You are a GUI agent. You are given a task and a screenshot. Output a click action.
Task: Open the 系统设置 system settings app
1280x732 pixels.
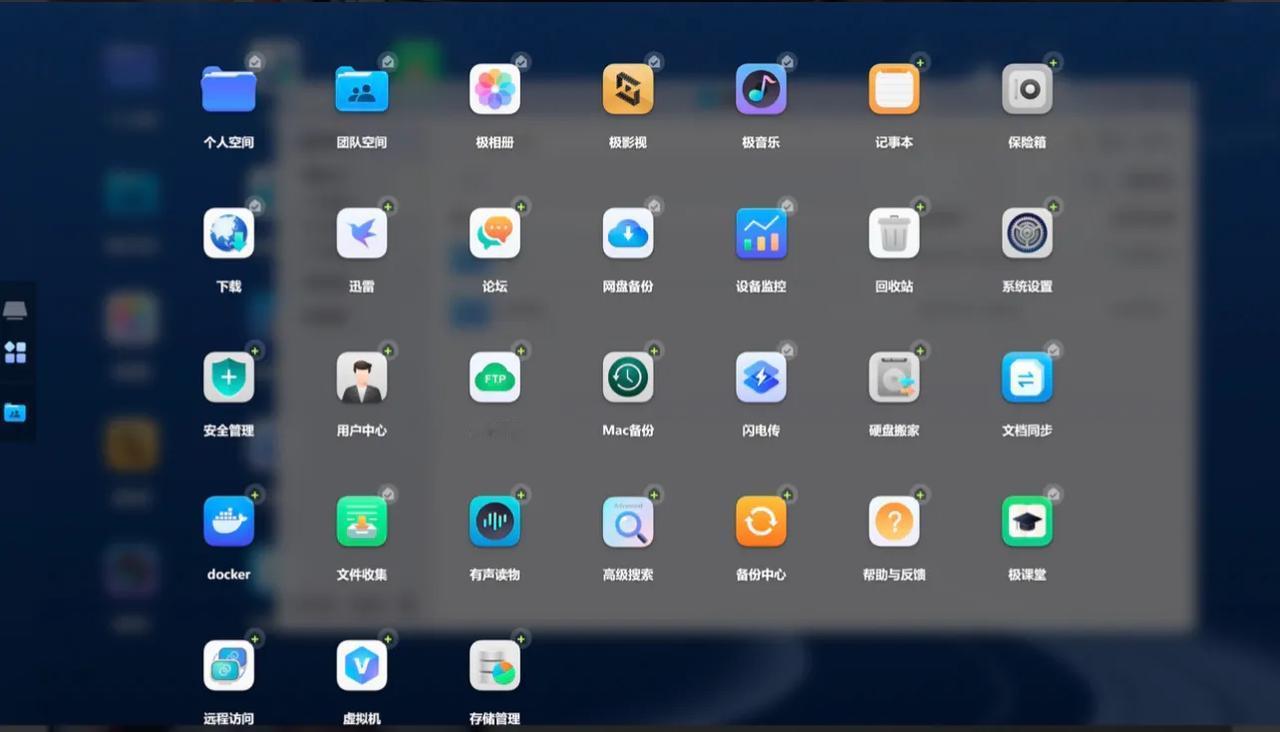(1027, 233)
